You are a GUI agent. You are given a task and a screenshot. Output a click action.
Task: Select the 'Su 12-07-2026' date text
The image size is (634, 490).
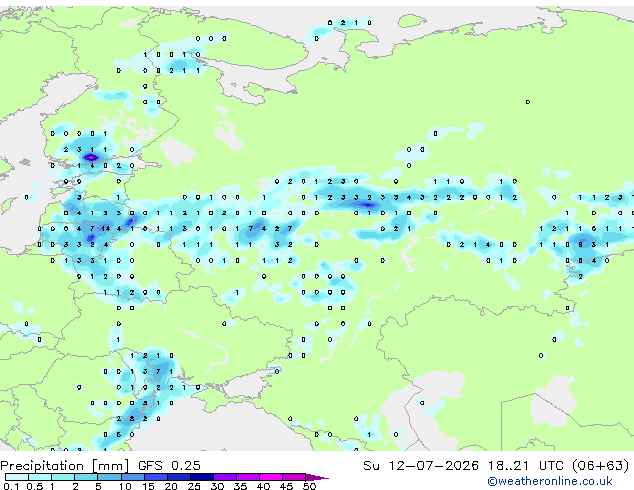pyautogui.click(x=421, y=466)
